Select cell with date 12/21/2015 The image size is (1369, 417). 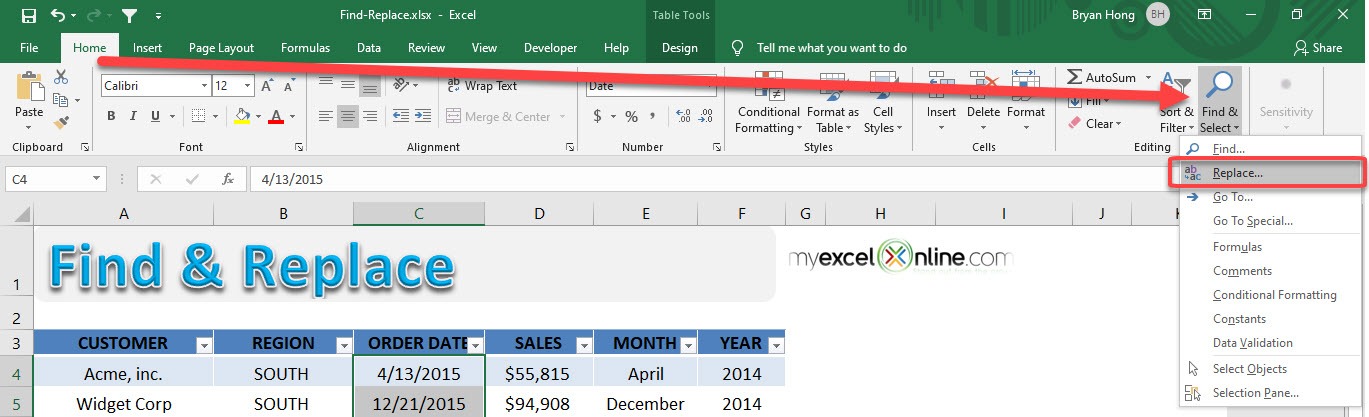tap(419, 404)
